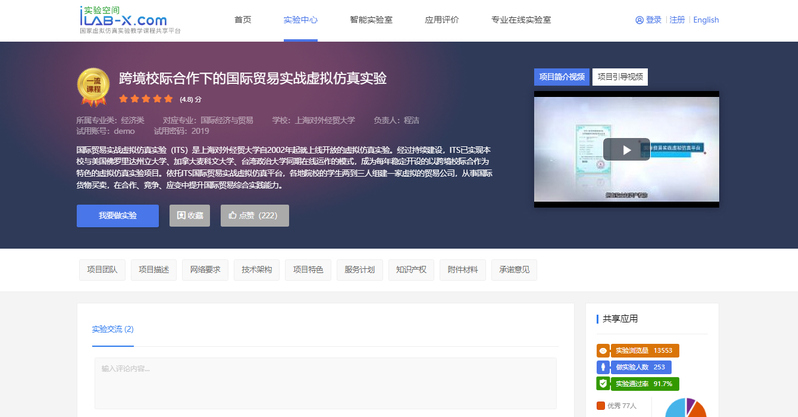
Task: Click the orange 实验浏览量 icon
Action: (603, 351)
